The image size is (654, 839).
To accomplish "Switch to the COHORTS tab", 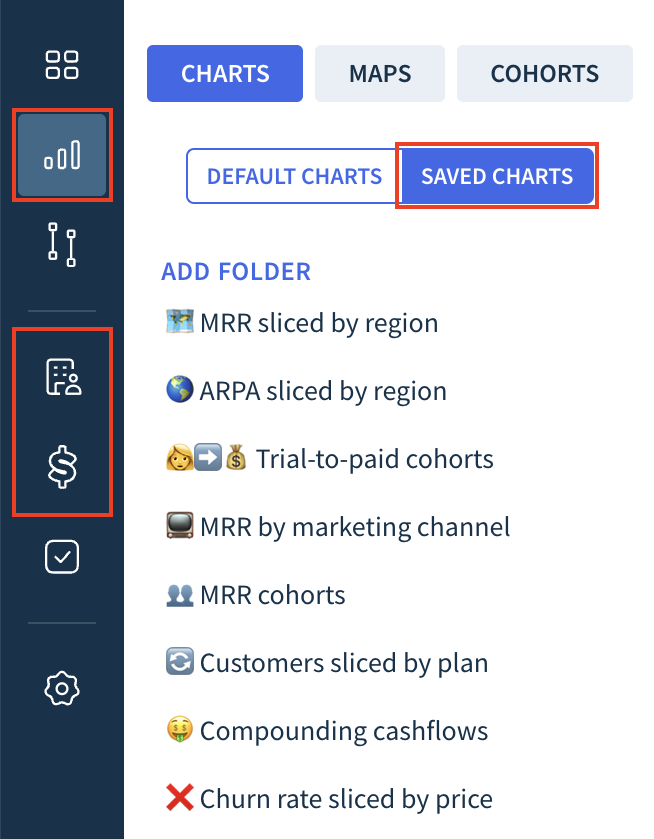I will pos(545,73).
